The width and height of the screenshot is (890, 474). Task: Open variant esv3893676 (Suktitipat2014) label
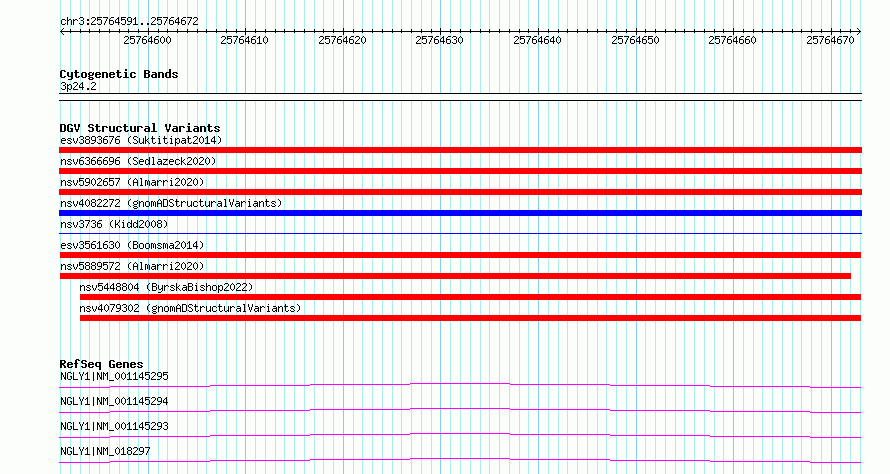coord(141,140)
